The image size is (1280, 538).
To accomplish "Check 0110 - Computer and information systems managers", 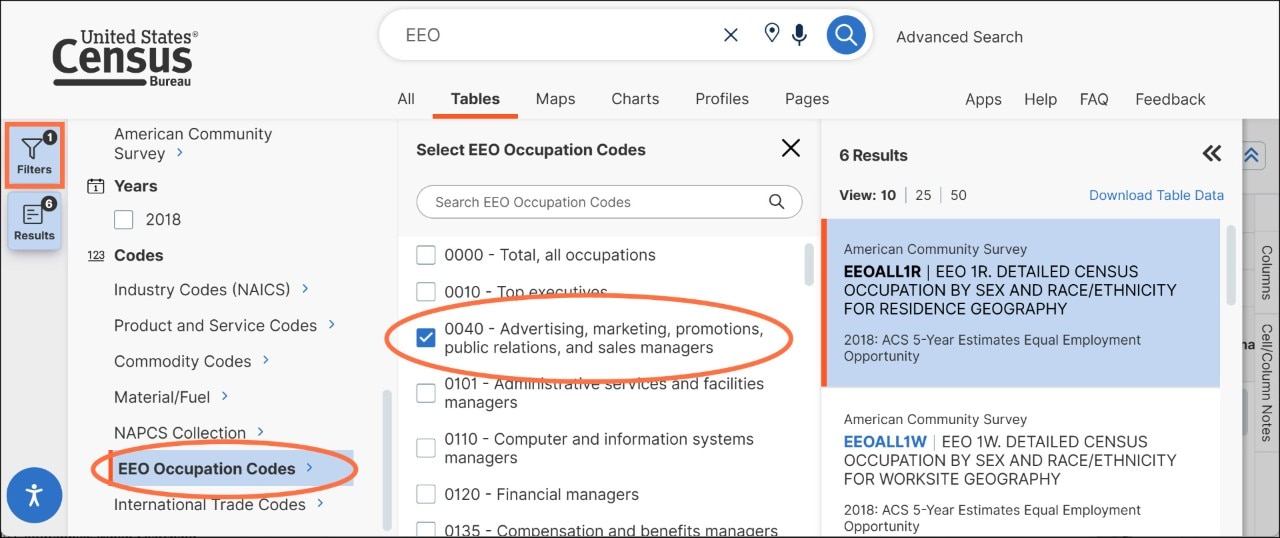I will click(x=426, y=448).
